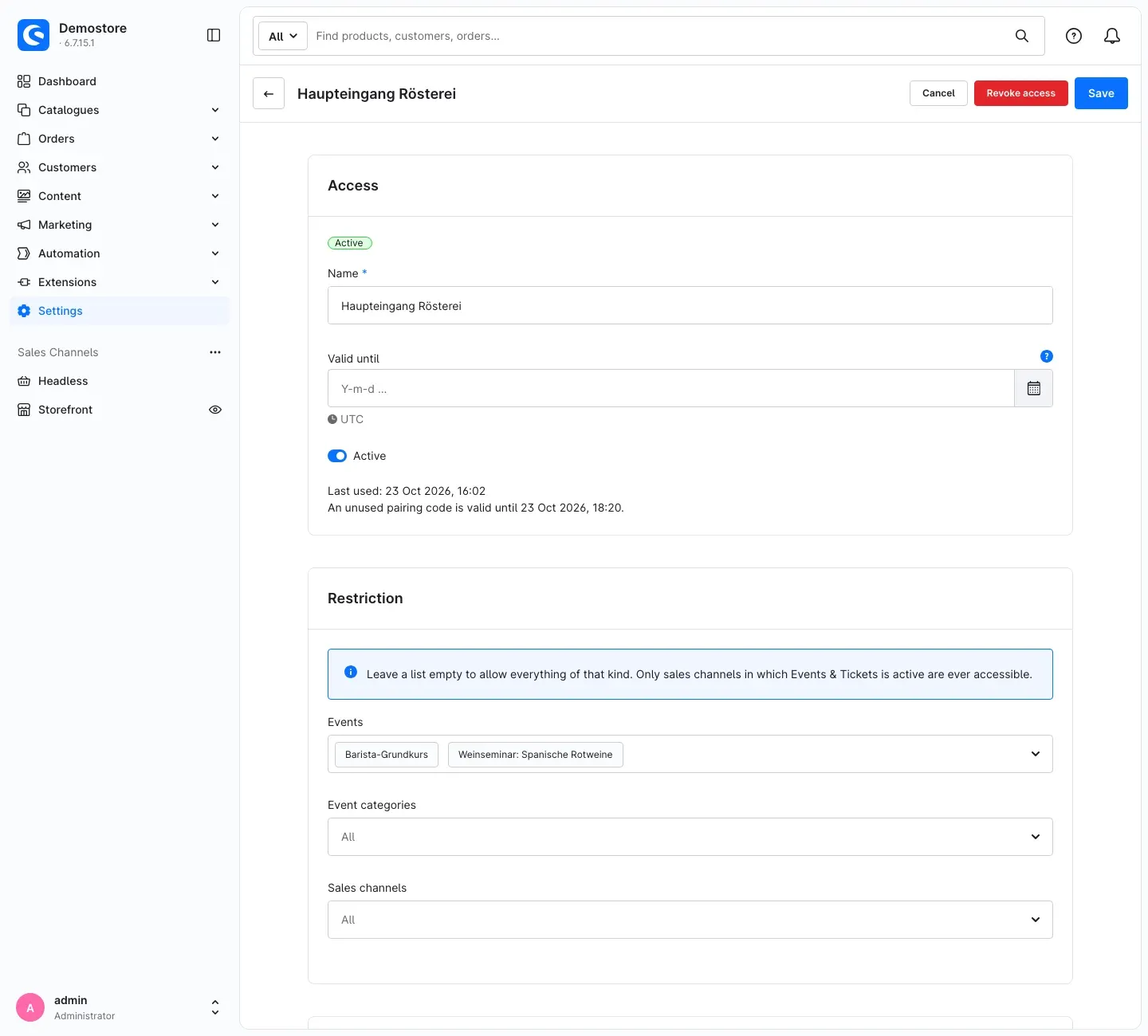
Task: Open the Settings menu item
Action: tap(120, 311)
